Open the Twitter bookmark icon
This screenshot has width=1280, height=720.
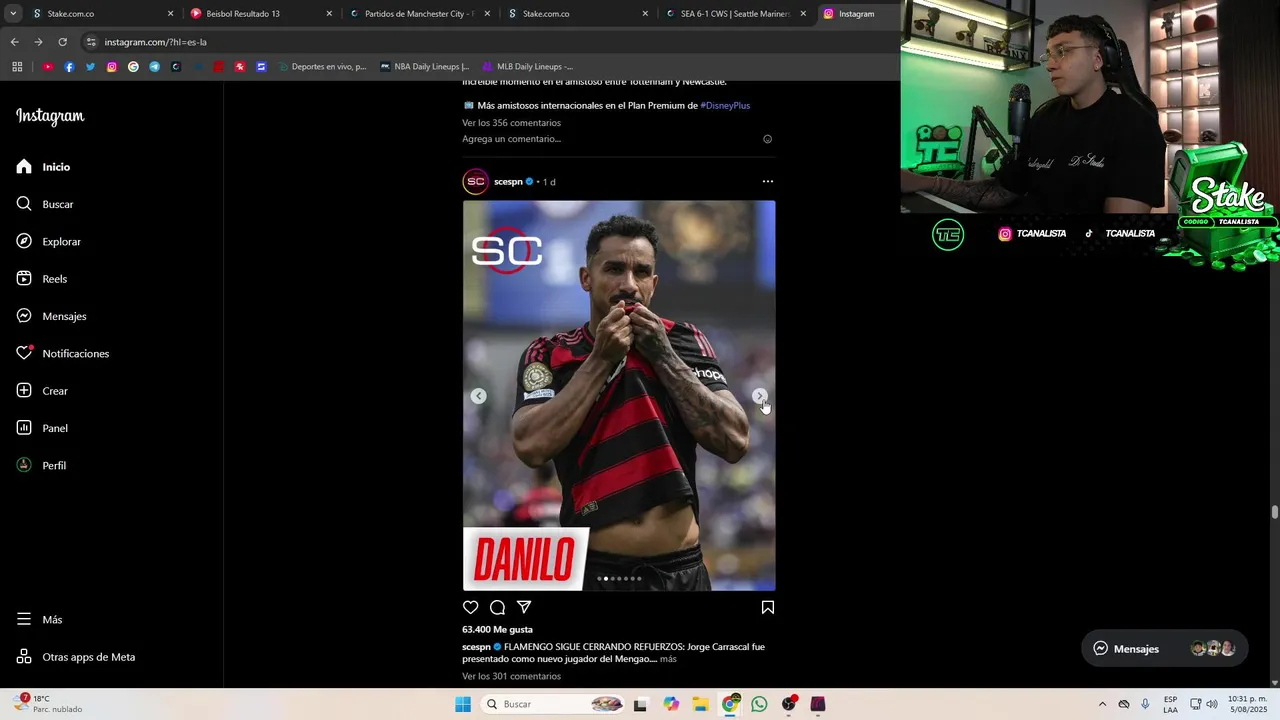(90, 67)
